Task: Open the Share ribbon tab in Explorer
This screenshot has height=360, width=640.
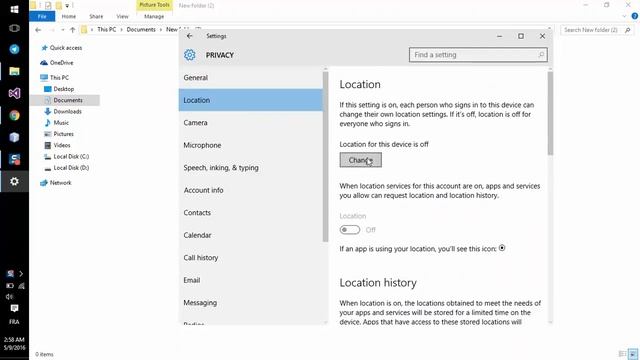Action: tap(96, 16)
